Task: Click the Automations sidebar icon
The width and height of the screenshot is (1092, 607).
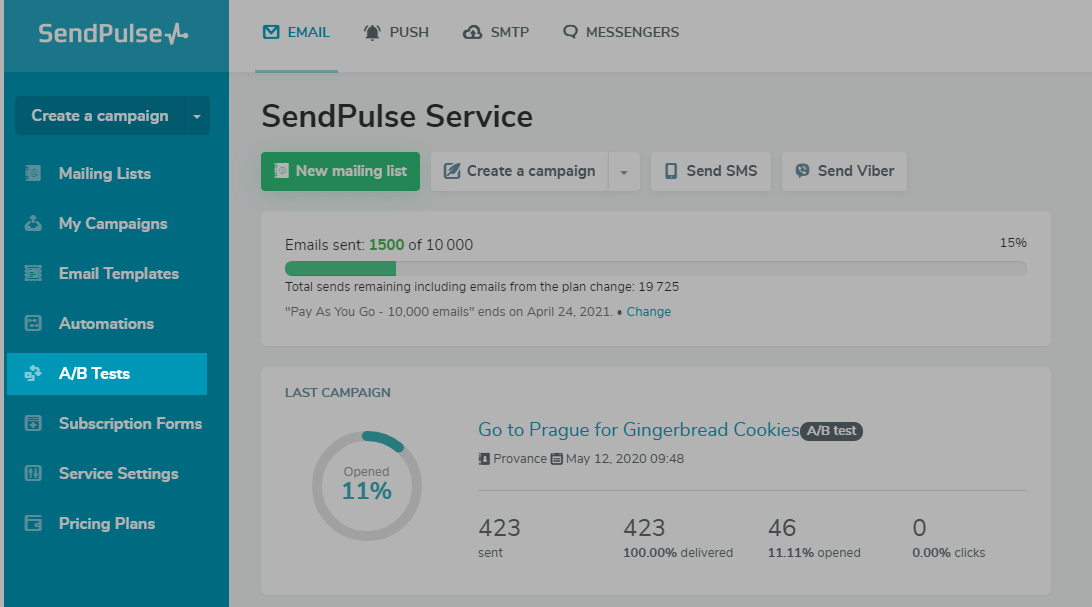Action: 33,323
